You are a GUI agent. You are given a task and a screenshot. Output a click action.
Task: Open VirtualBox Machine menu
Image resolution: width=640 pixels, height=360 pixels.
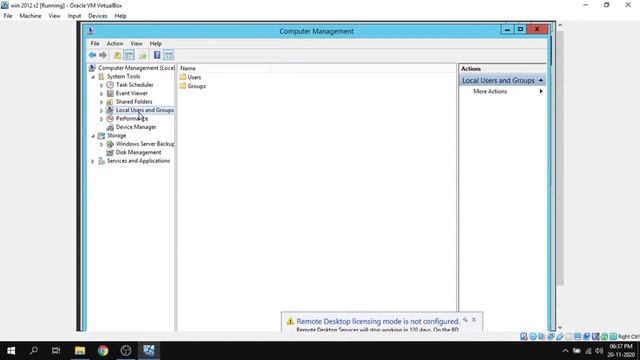(30, 16)
